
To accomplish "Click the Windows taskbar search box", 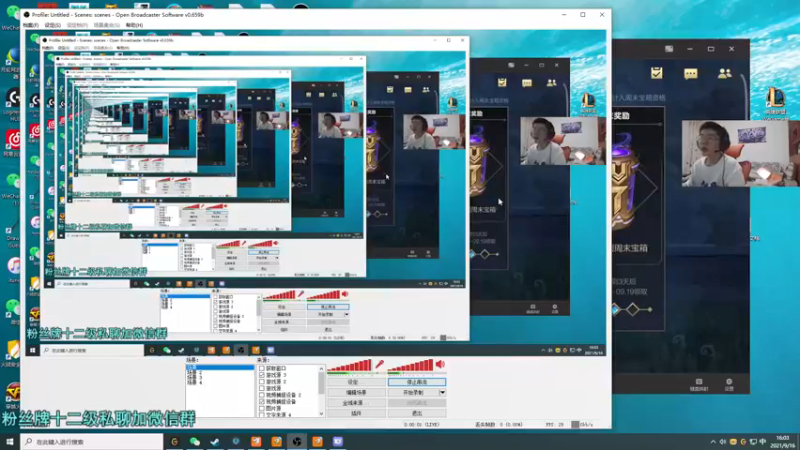I will tap(92, 441).
